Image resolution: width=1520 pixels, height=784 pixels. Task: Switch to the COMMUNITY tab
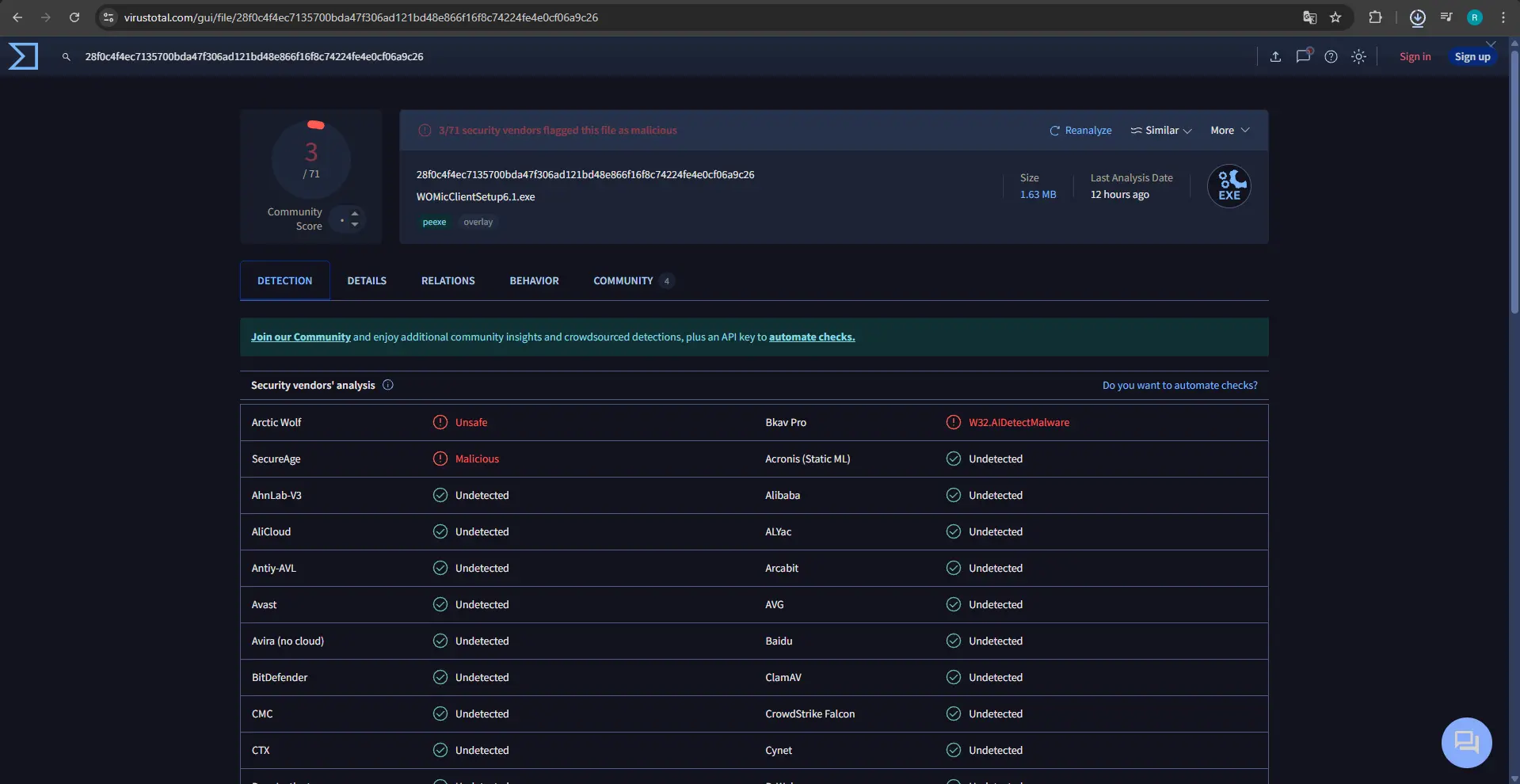(633, 280)
